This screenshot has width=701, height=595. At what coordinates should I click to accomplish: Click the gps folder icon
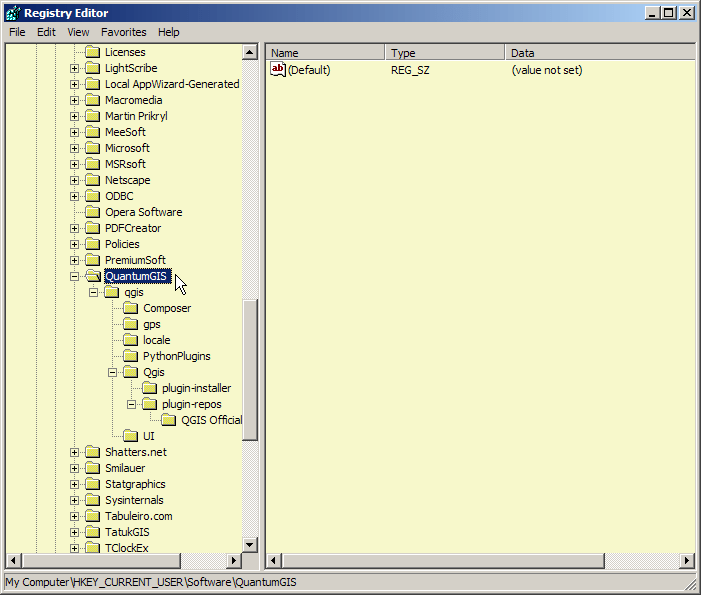click(131, 324)
